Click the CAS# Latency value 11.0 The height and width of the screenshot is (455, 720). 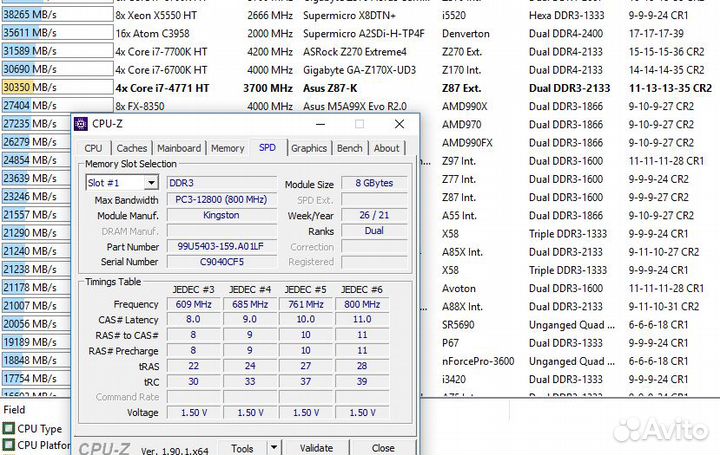coord(362,319)
